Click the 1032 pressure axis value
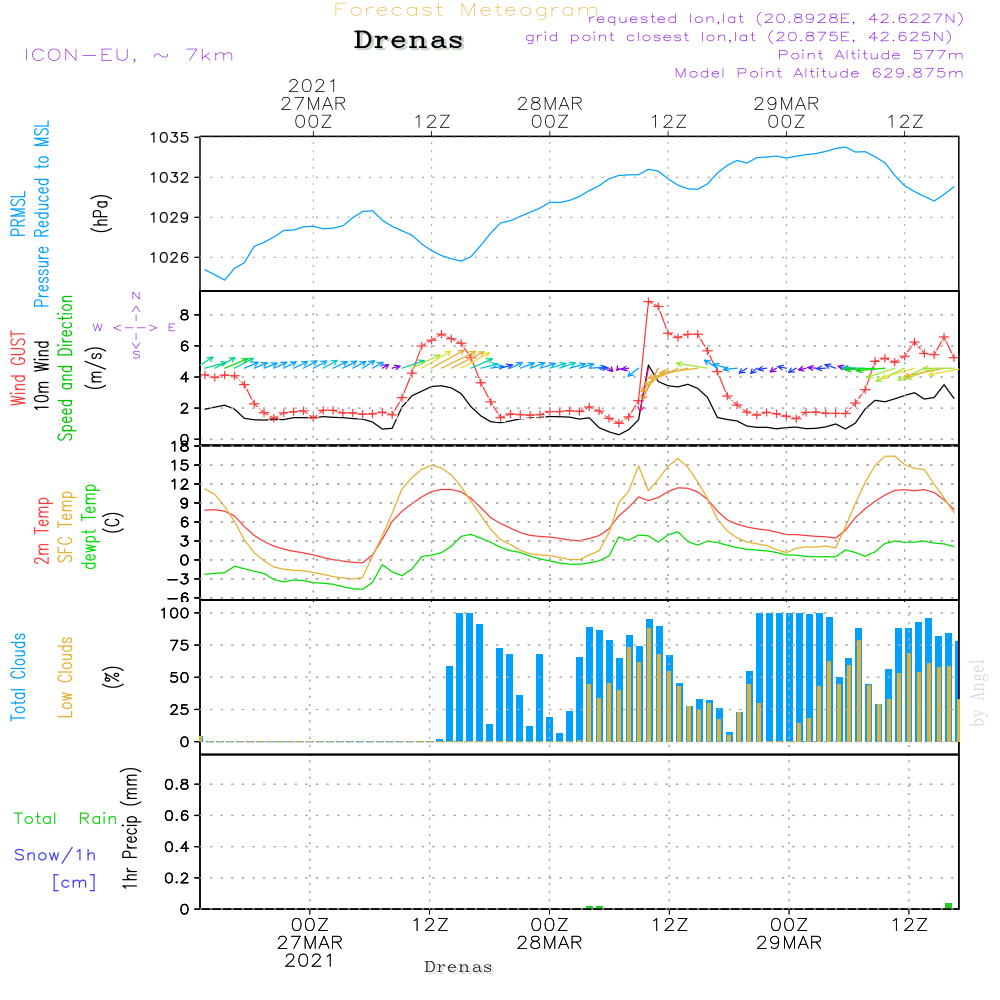 pos(169,177)
